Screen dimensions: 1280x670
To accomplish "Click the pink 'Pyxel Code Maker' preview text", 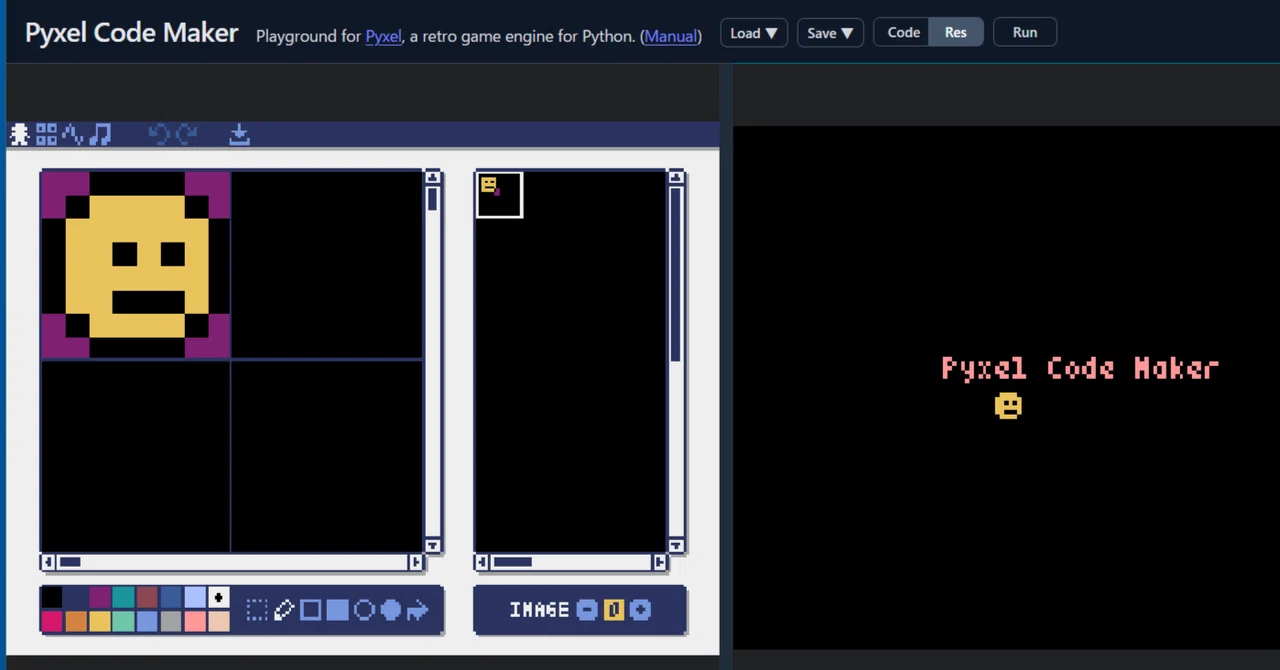I will click(1080, 368).
